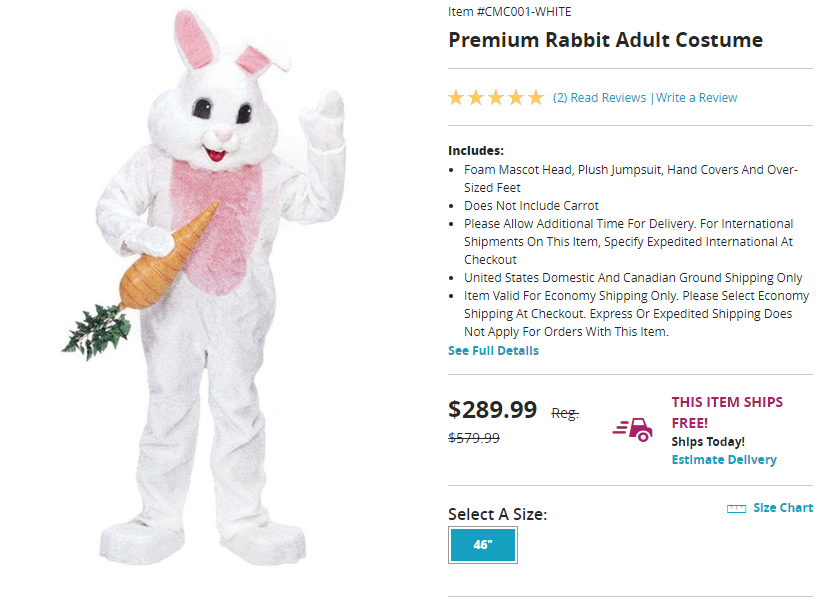Open Estimate Delivery link
819x600 pixels.
[724, 460]
